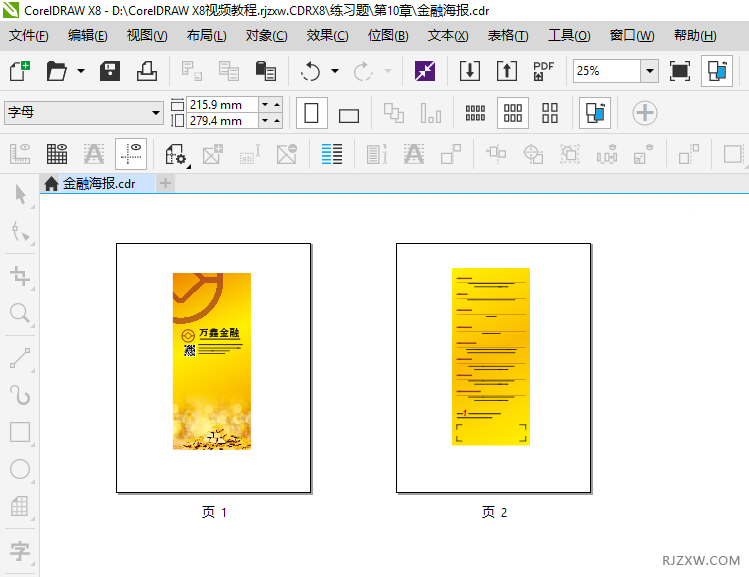Open the 文件(F) menu
Screen dimensions: 749x577
click(28, 35)
